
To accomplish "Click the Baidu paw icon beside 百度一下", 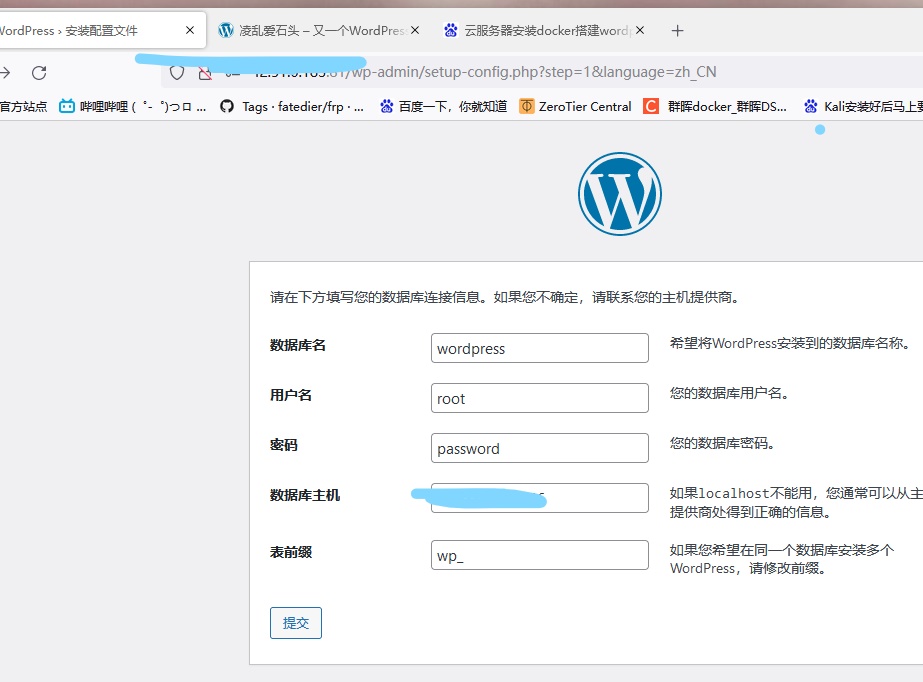I will [x=387, y=107].
